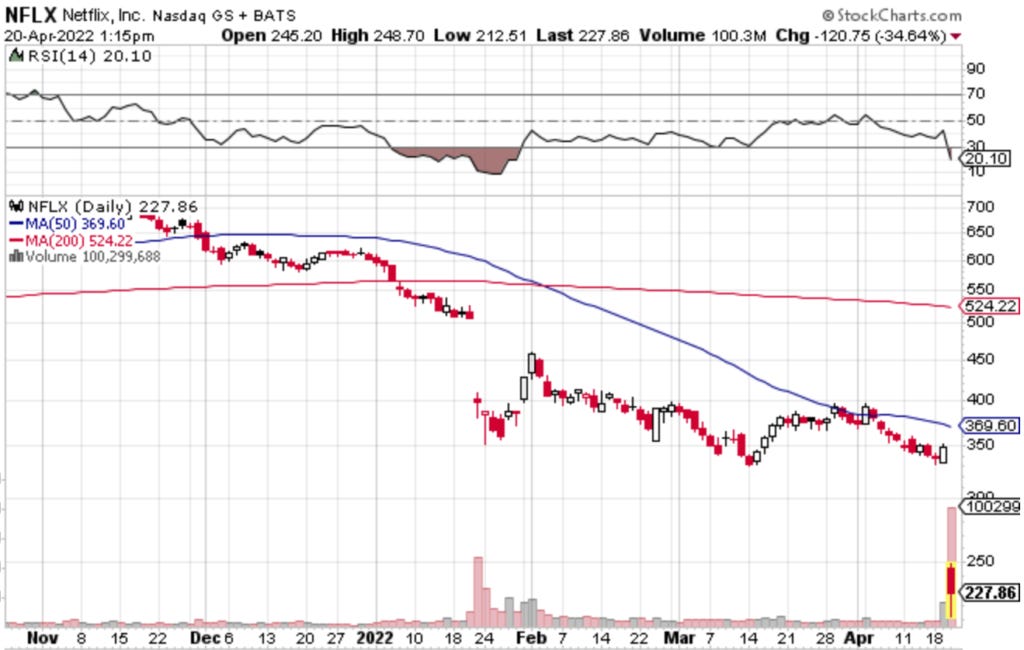Click the candlestick icon beside NFLX (Daily)
Viewport: 1024px width, 650px height.
click(16, 206)
